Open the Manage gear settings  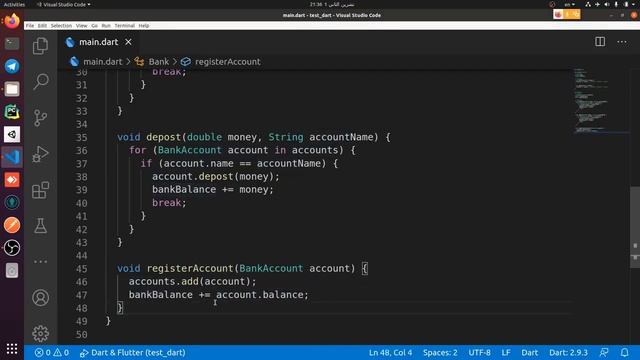point(40,333)
